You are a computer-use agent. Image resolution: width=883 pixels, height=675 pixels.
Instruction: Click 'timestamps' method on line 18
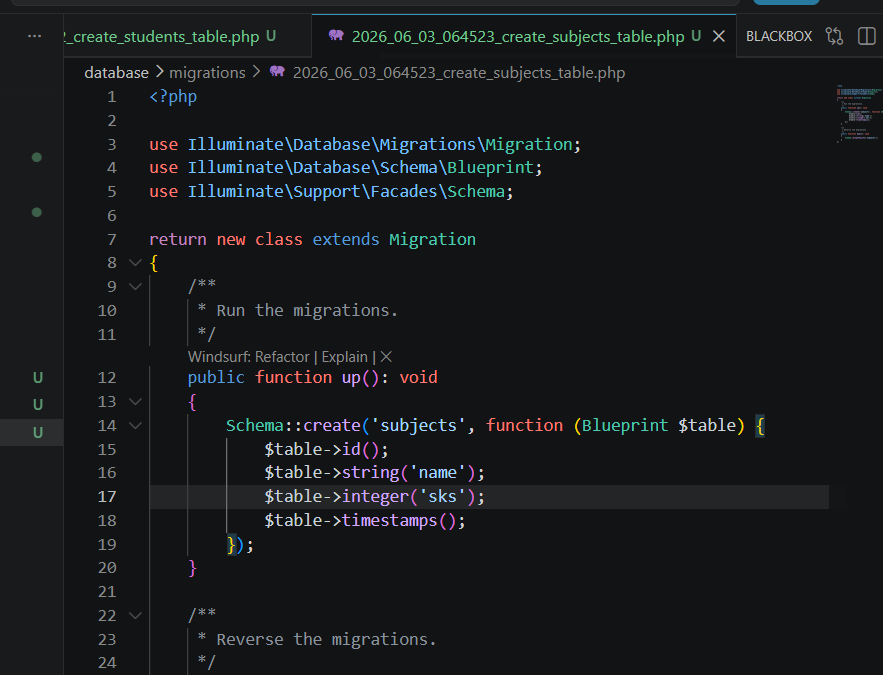[x=390, y=521]
